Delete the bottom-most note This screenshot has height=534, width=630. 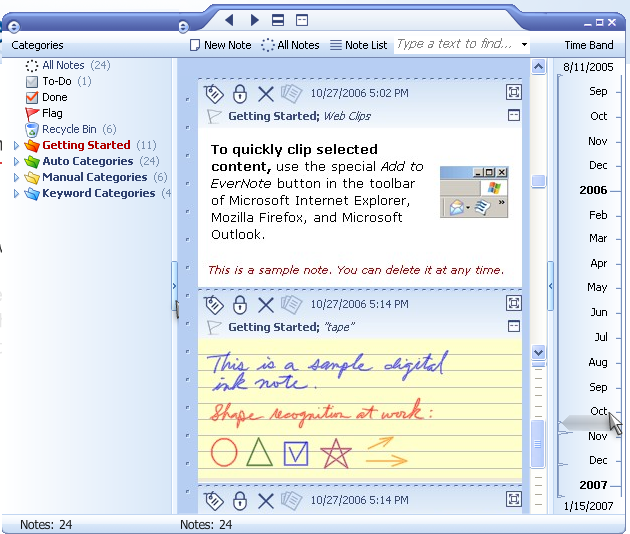(266, 501)
